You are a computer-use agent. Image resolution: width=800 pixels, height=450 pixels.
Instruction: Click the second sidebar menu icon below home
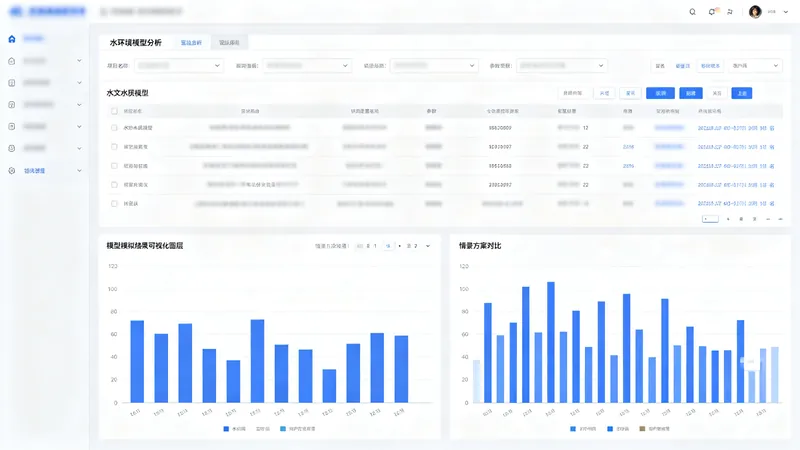(12, 61)
